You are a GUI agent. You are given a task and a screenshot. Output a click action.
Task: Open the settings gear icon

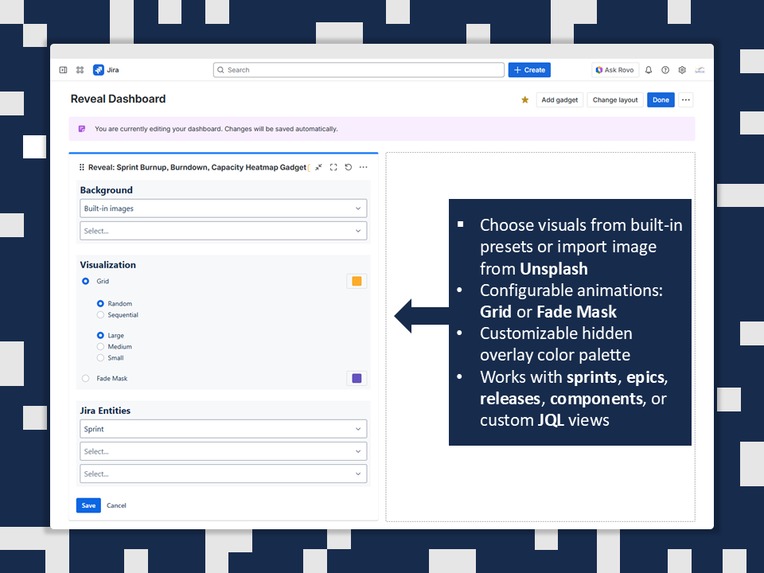pos(682,70)
